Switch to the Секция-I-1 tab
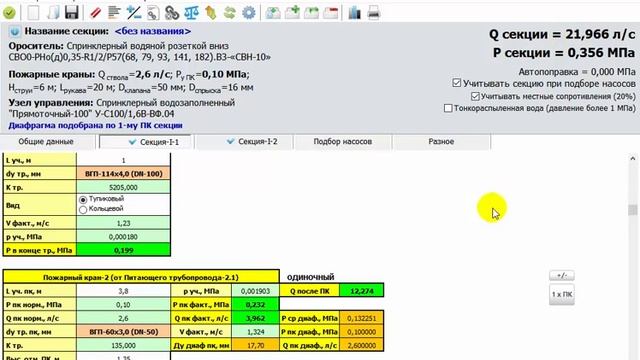The image size is (640, 360). coord(145,142)
